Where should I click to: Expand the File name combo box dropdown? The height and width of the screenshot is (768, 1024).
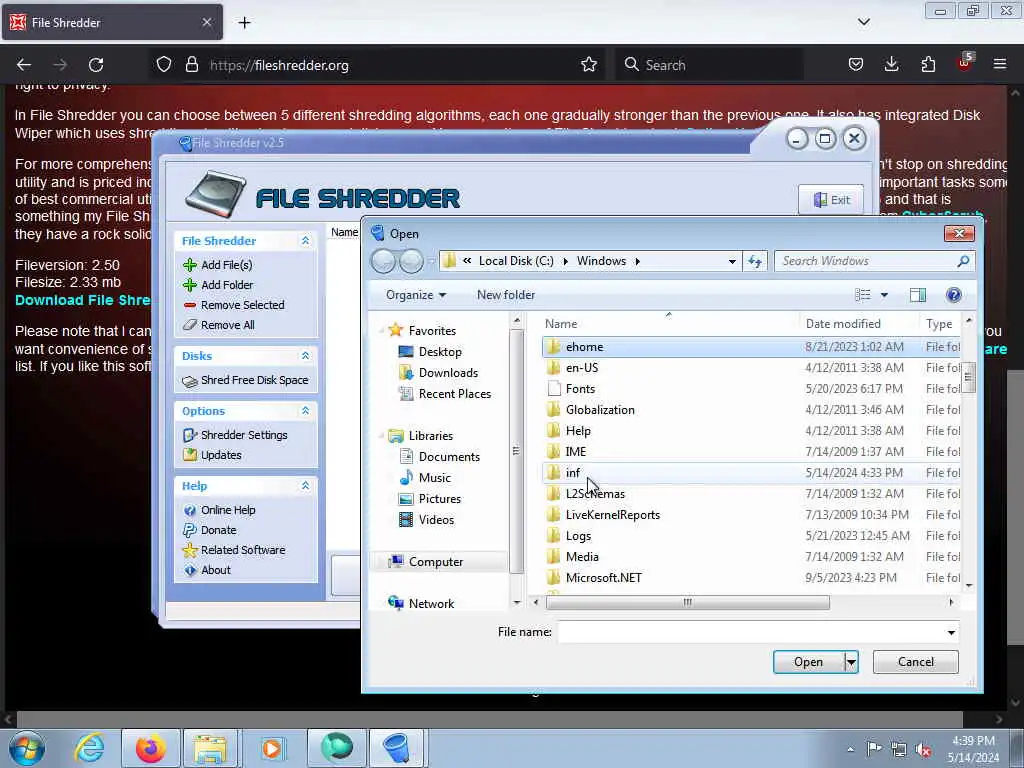(952, 632)
